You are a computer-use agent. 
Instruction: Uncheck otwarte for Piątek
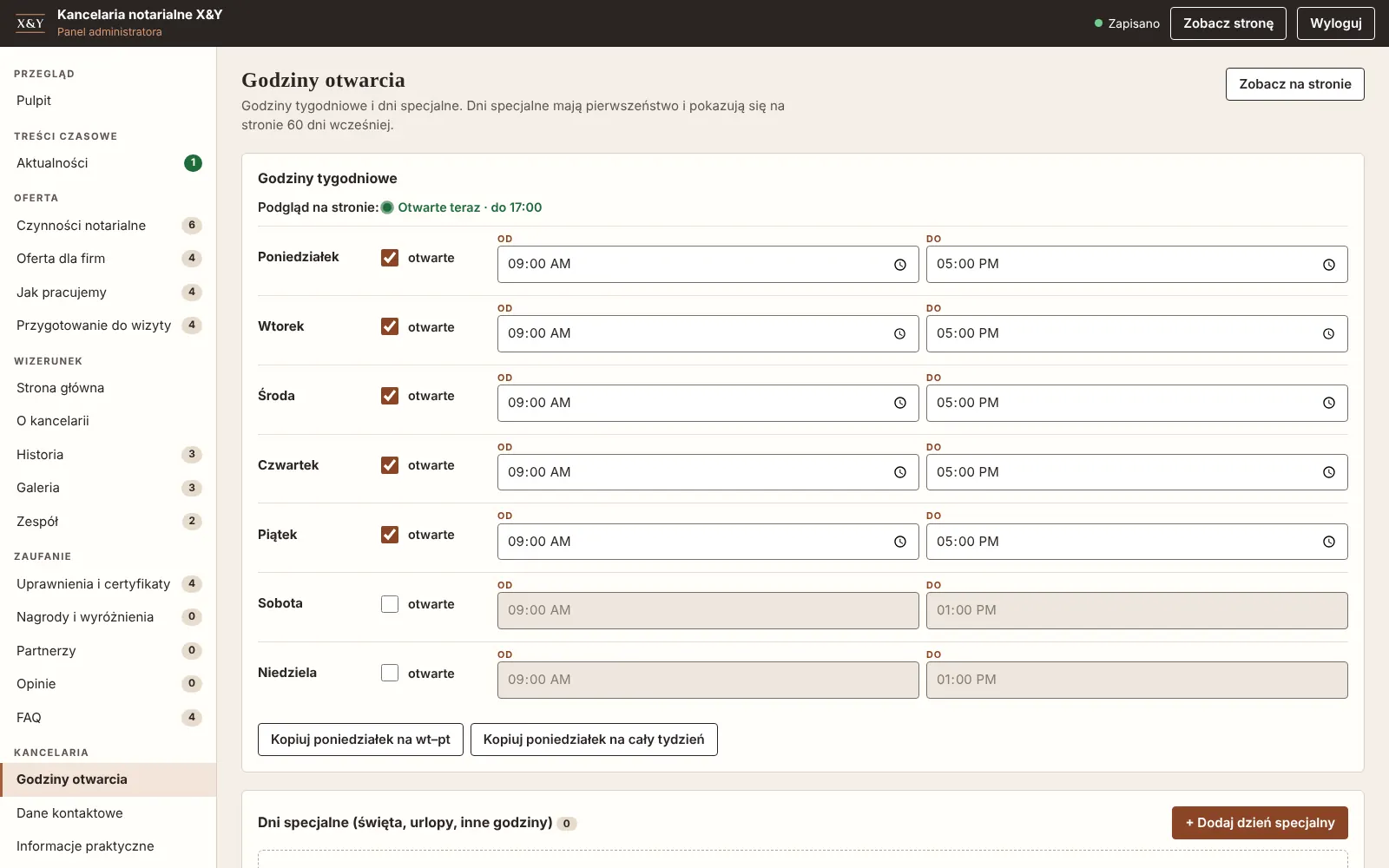390,535
